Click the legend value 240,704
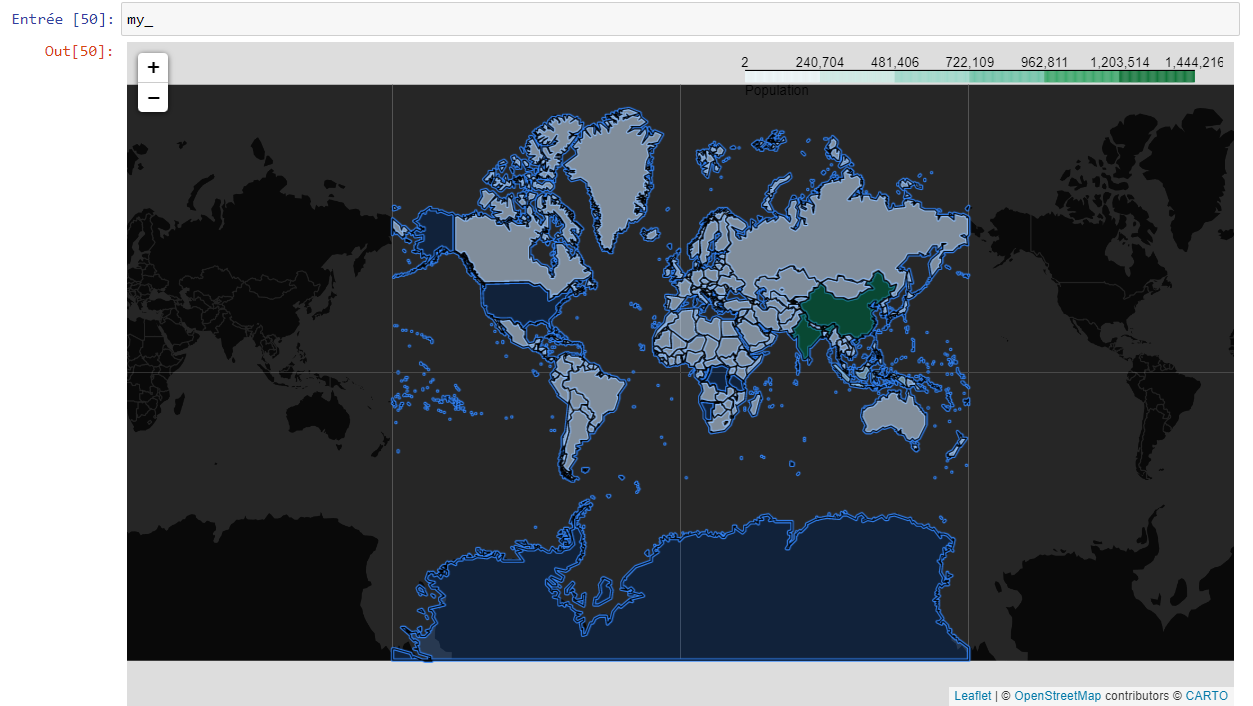The image size is (1253, 706). pyautogui.click(x=820, y=62)
